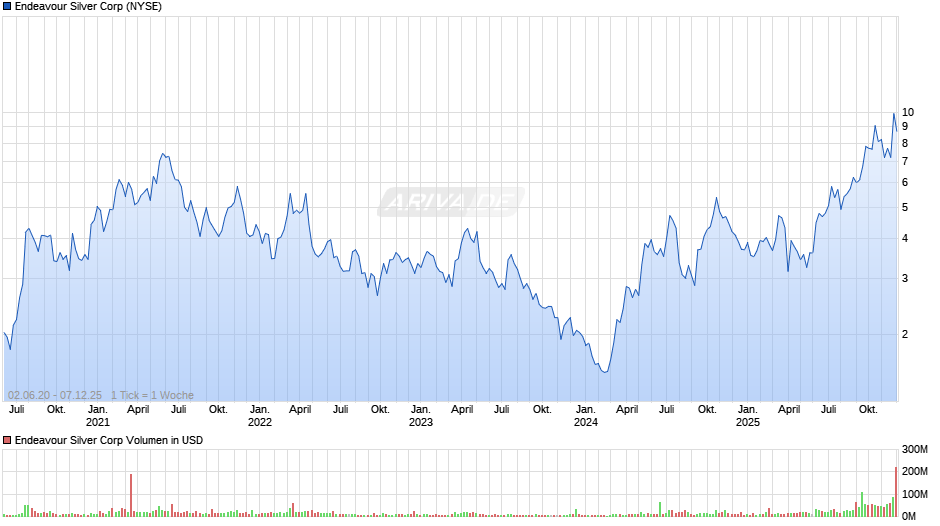940x526 pixels.
Task: Click the volume axis label '0M'
Action: [909, 516]
